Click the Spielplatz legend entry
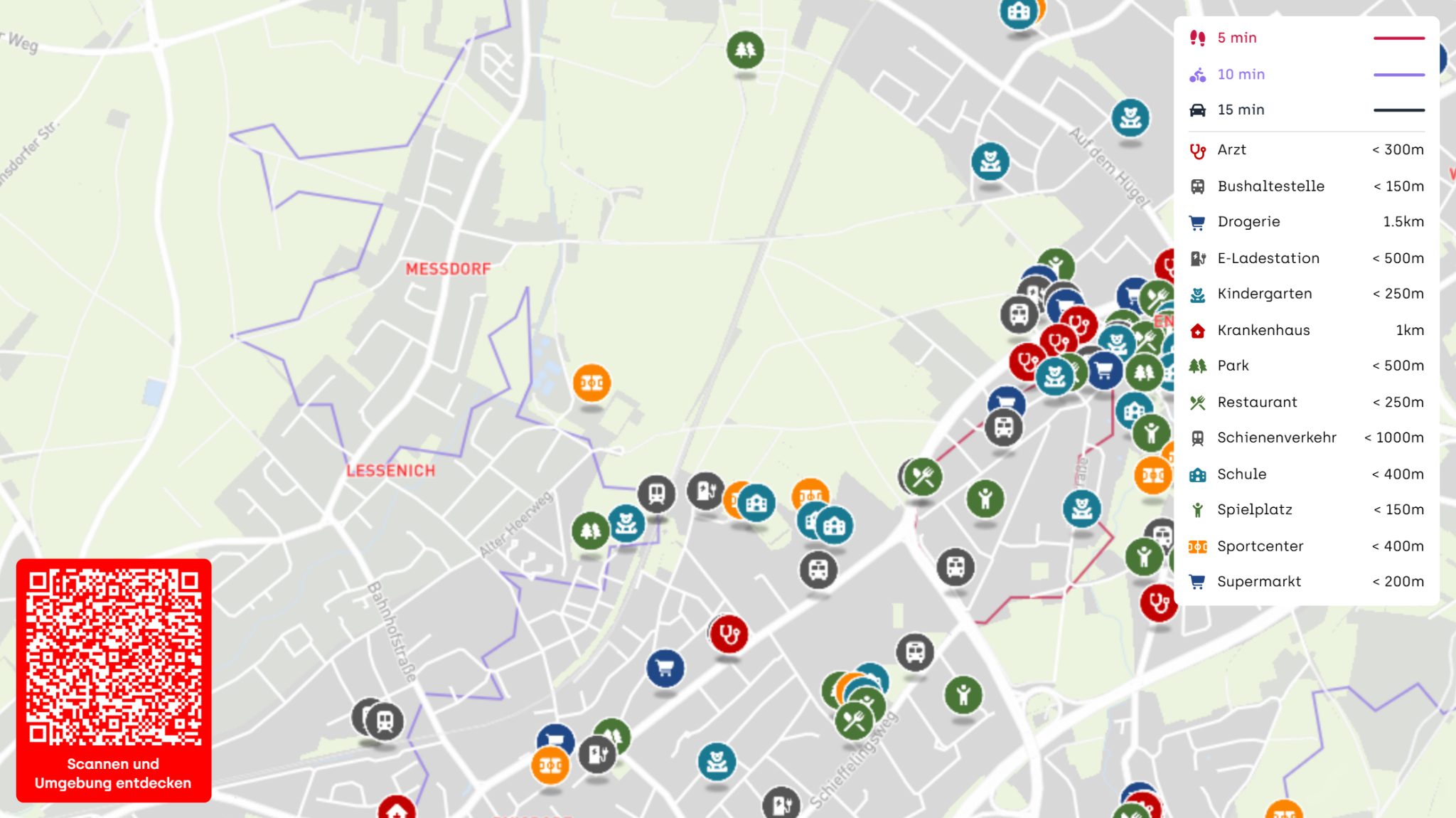1456x818 pixels. point(1307,509)
